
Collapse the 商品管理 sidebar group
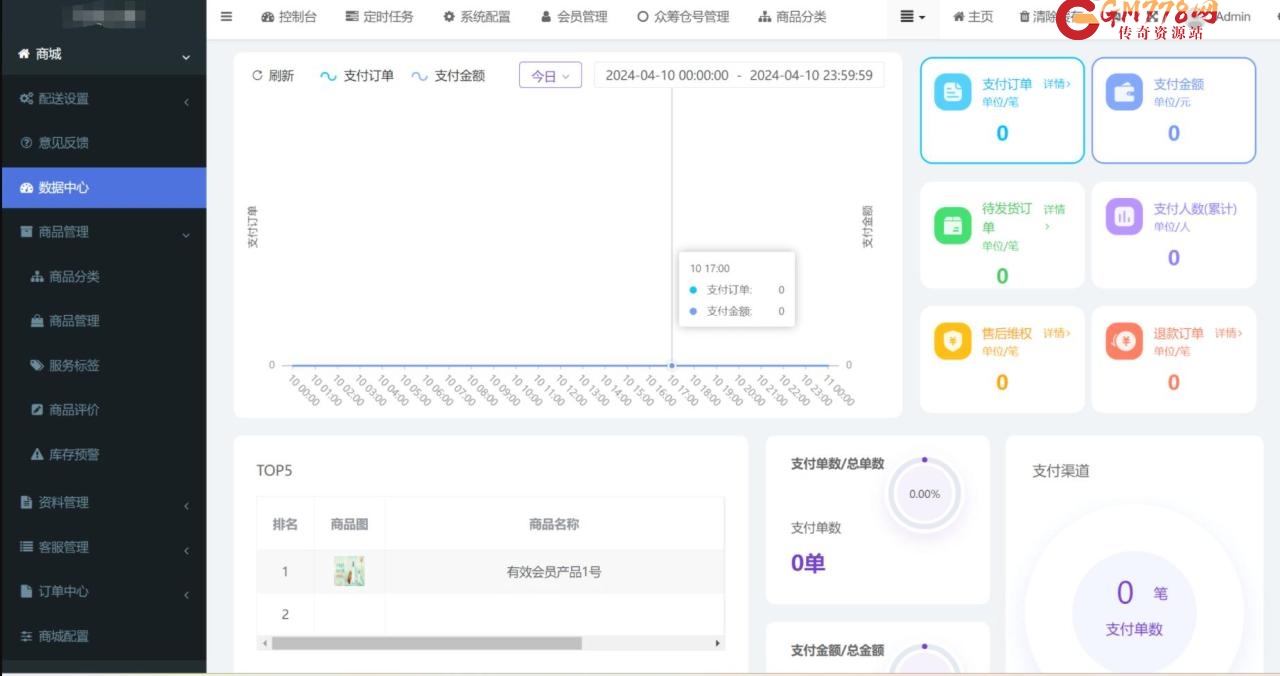[103, 232]
